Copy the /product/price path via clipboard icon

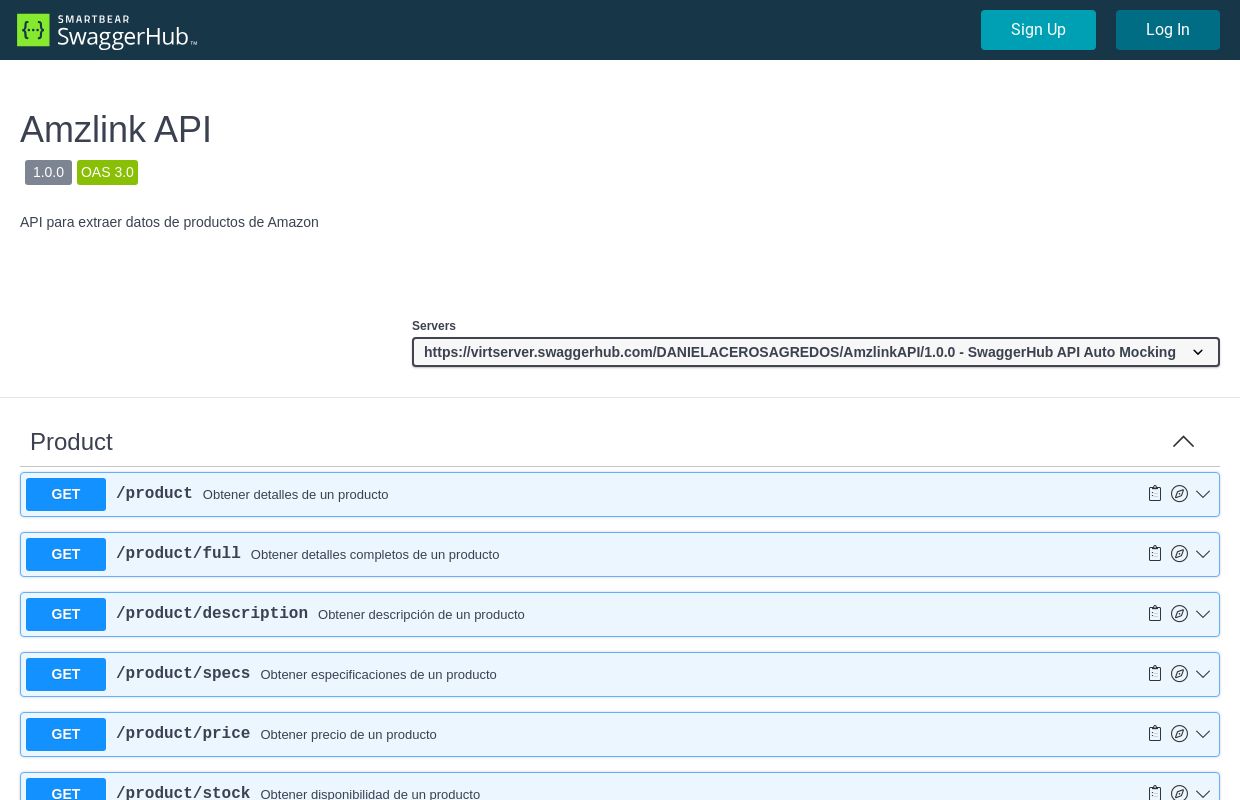click(x=1155, y=734)
